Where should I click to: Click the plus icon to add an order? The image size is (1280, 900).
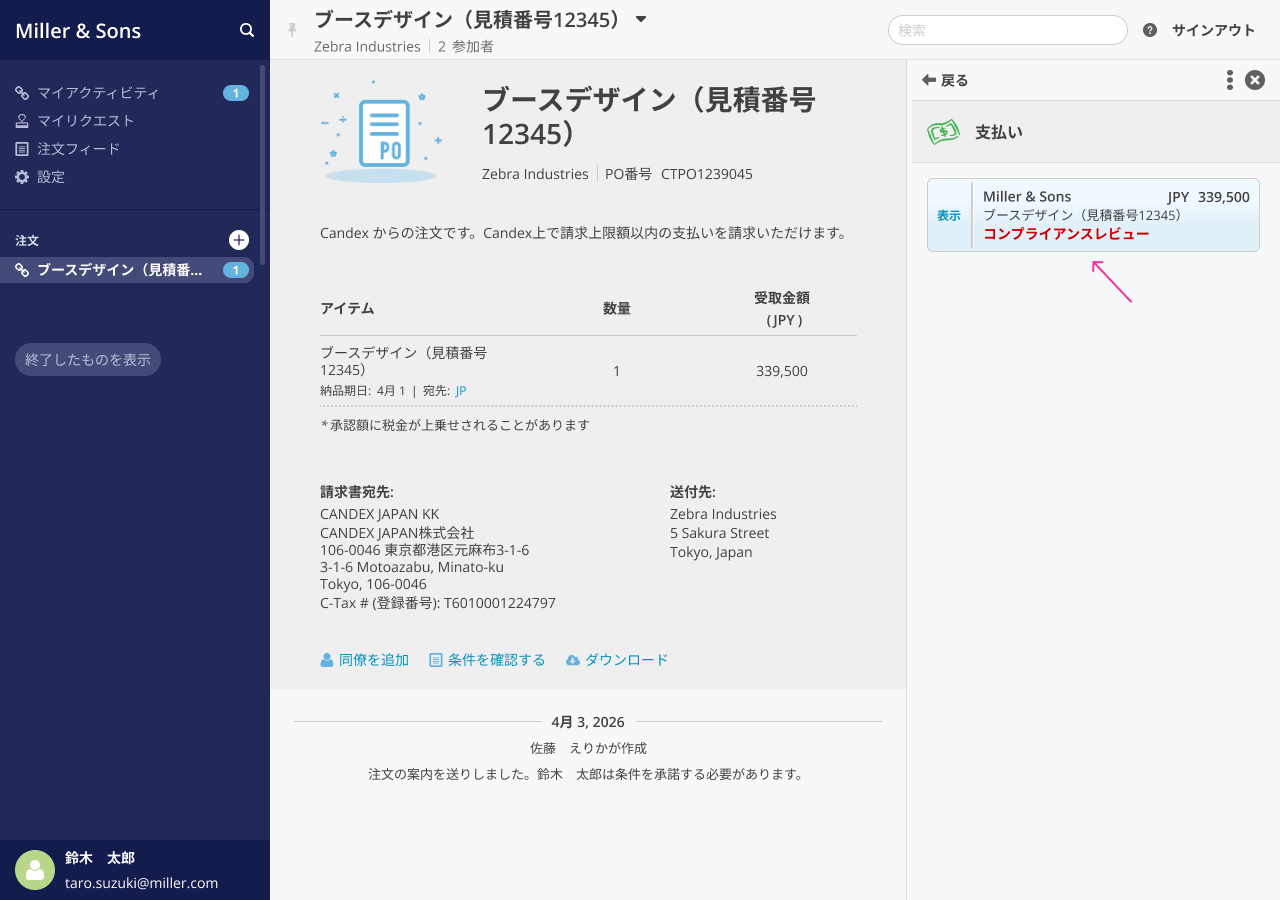pos(239,240)
